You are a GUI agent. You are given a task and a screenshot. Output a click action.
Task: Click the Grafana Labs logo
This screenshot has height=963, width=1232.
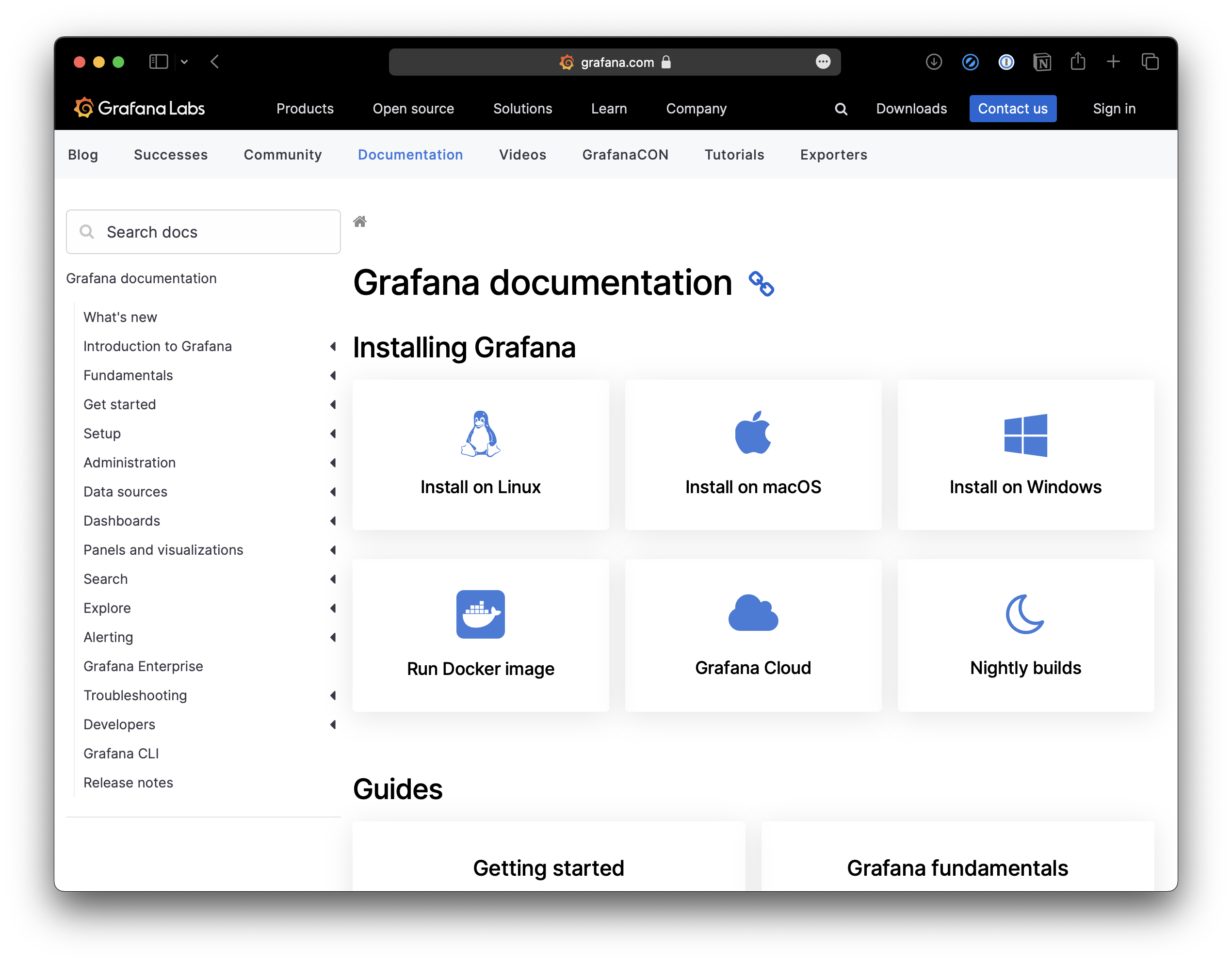click(x=139, y=108)
